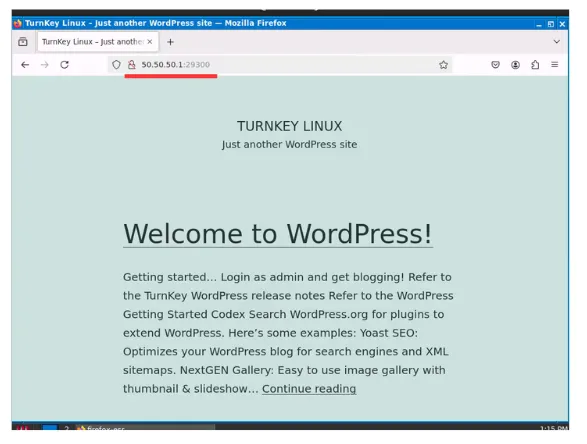587x444 pixels.
Task: Open the Pocket save icon
Action: 495,65
